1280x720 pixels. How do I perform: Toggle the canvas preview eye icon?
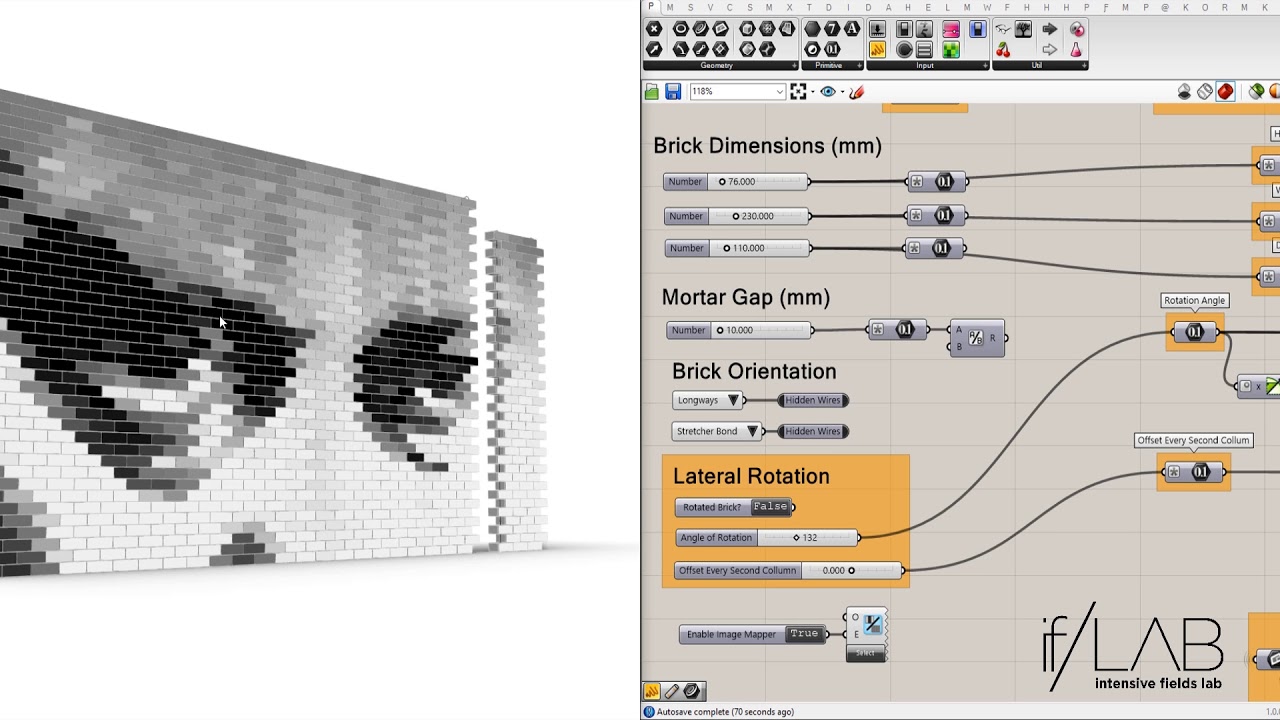click(x=828, y=92)
